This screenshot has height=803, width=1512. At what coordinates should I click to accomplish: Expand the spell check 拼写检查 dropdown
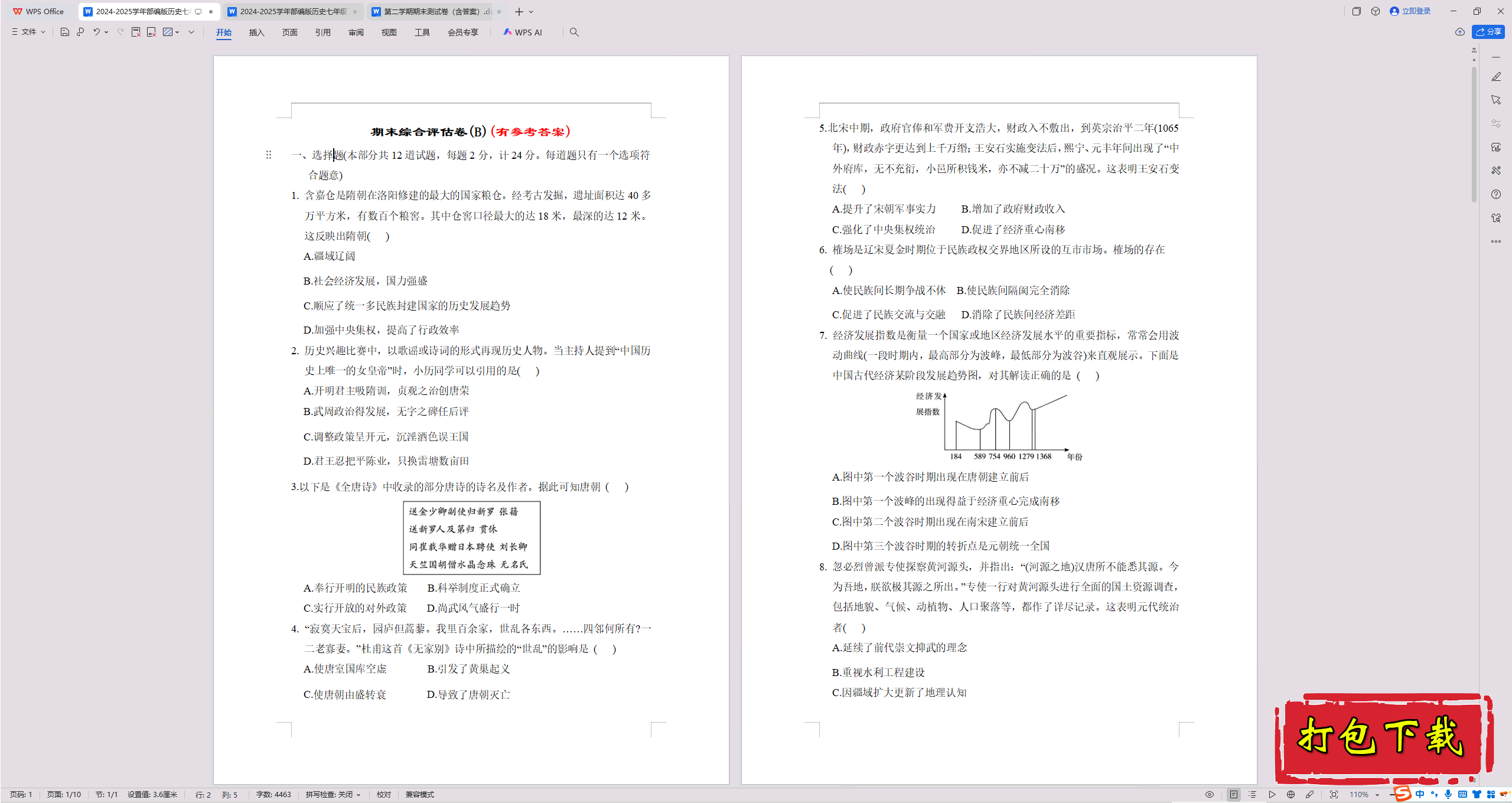tap(333, 794)
